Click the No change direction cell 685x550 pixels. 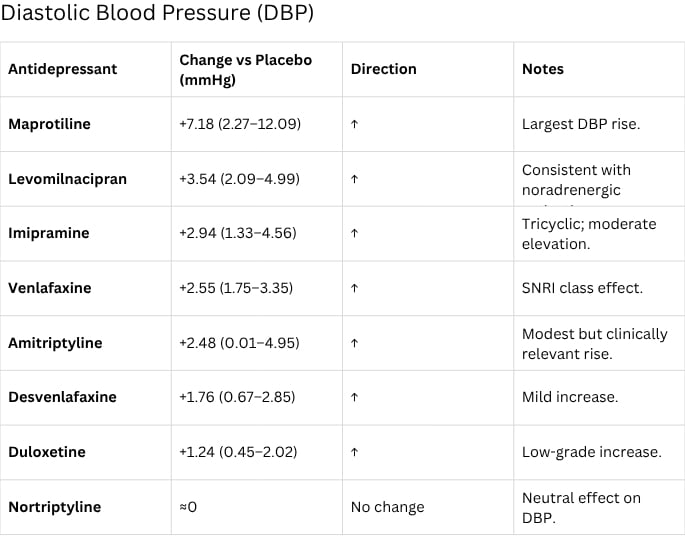click(387, 507)
